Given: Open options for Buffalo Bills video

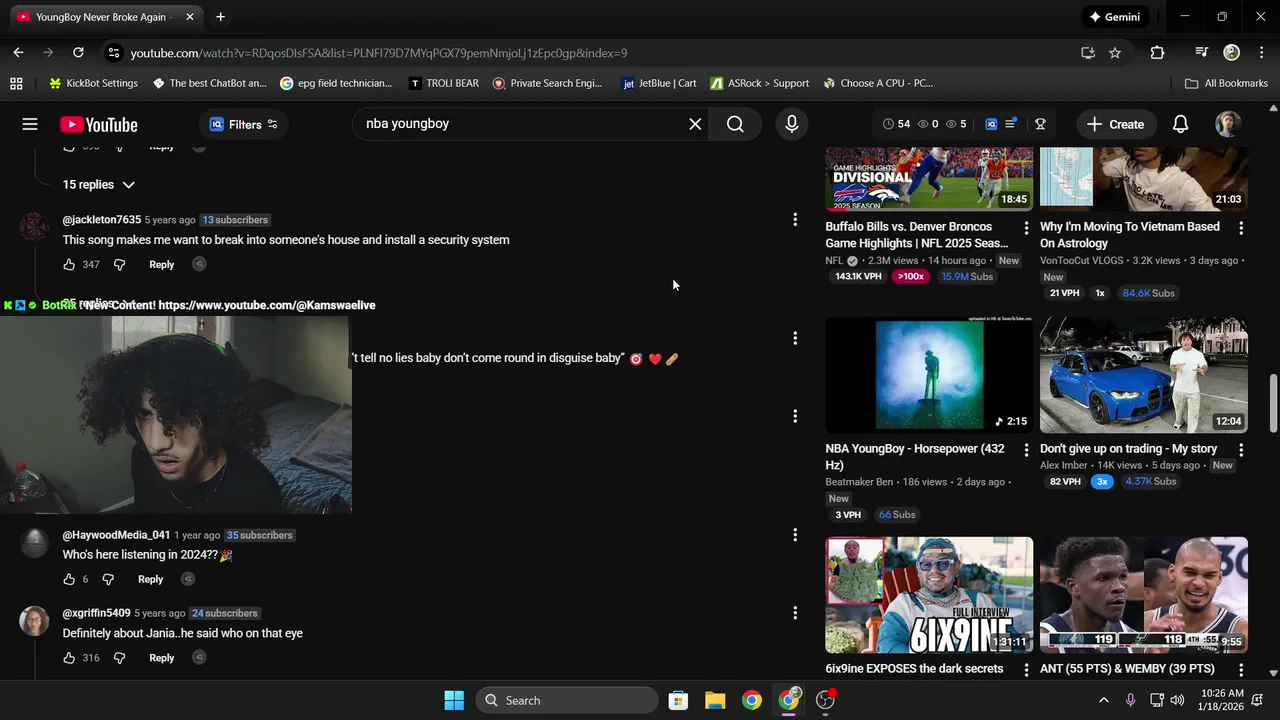Looking at the screenshot, I should (1025, 228).
